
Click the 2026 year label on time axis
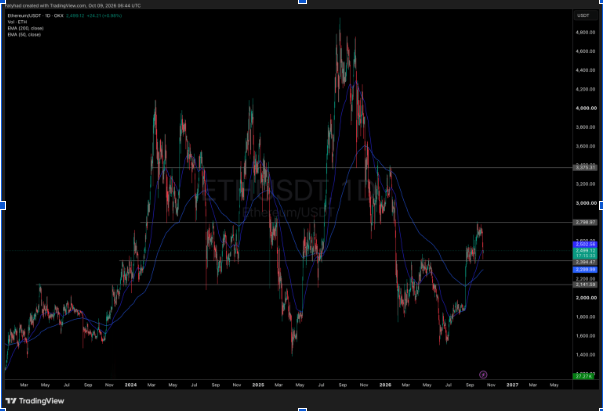385,384
